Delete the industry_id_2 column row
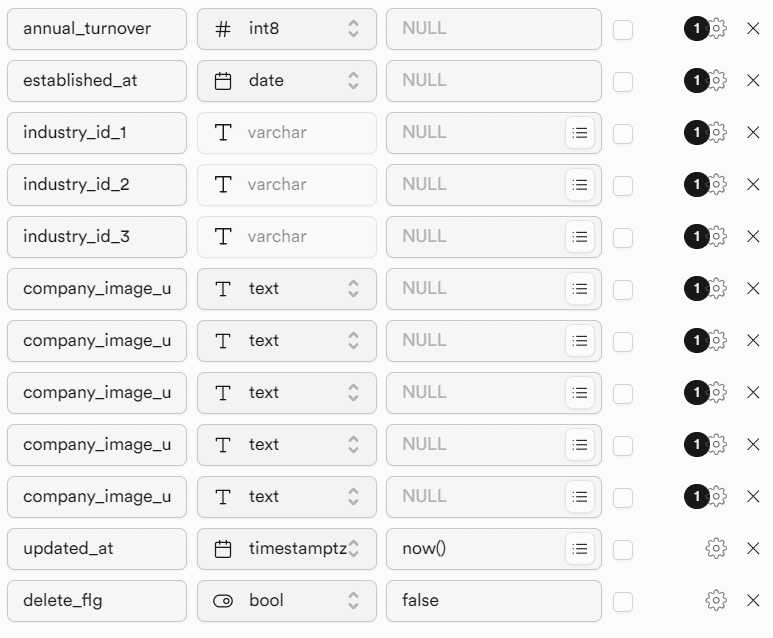This screenshot has width=773, height=638. [x=753, y=184]
